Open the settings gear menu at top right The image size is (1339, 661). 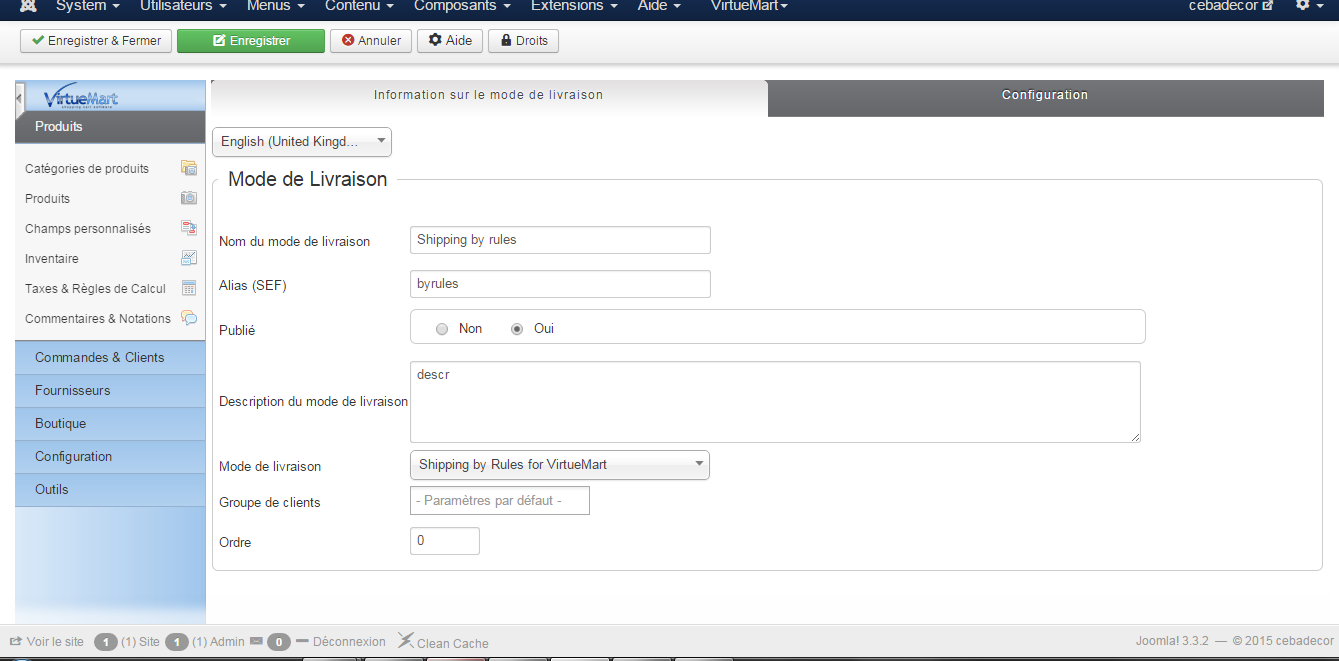point(1308,6)
